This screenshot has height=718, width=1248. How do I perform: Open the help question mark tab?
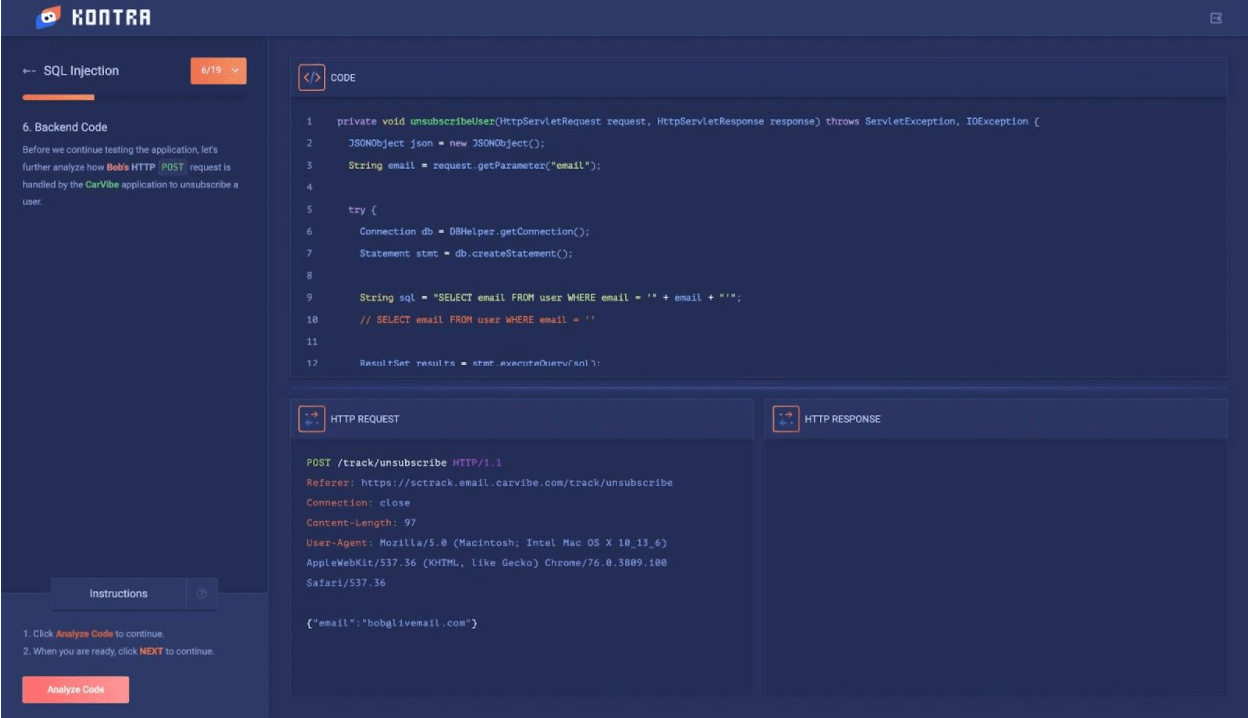tap(202, 594)
